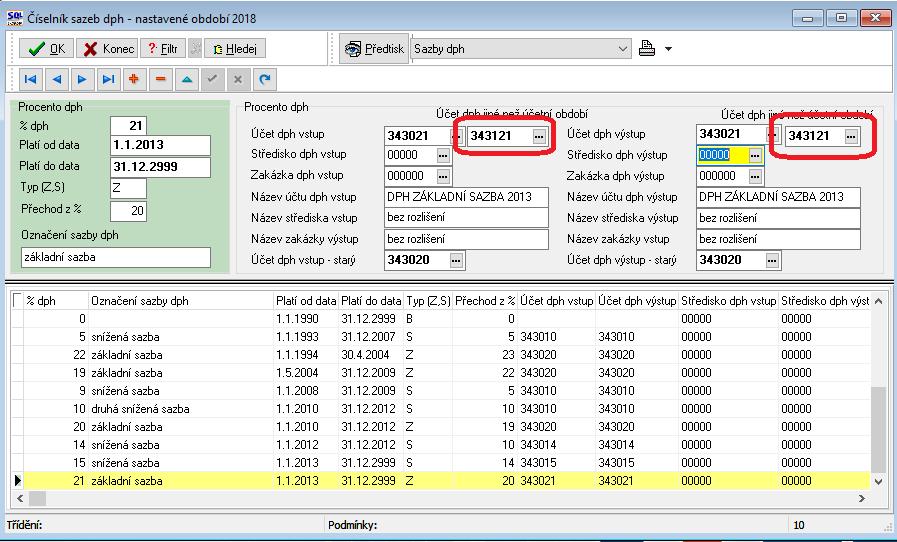
Task: Jump to last record icon
Action: [108, 79]
